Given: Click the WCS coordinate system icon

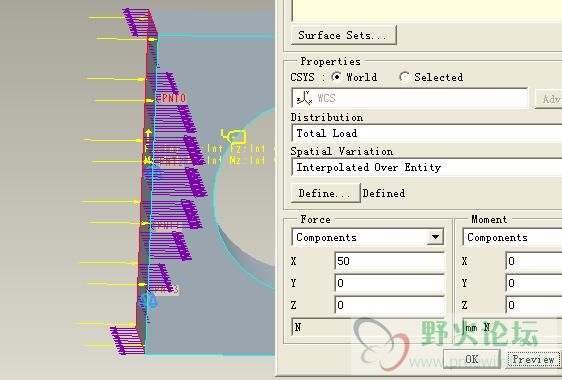Looking at the screenshot, I should [304, 98].
